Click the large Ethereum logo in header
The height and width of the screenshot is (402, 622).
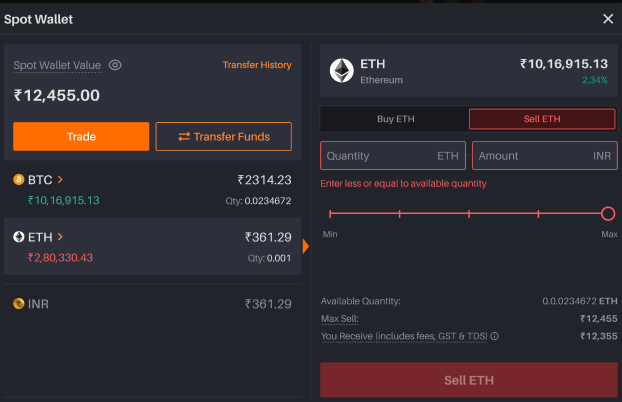(342, 70)
